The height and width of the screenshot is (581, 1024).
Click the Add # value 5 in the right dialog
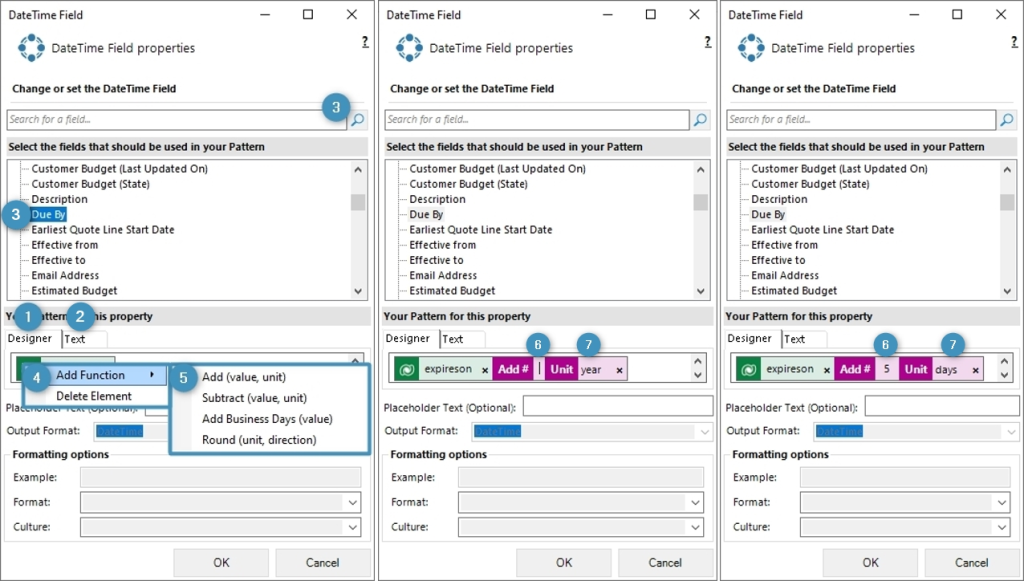pos(887,369)
